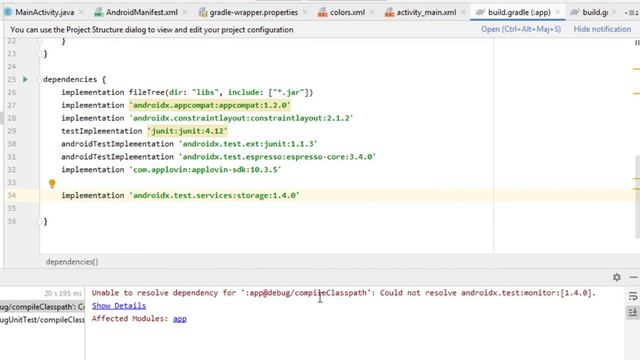This screenshot has height=360, width=640.
Task: Click the build error message text
Action: (x=344, y=293)
